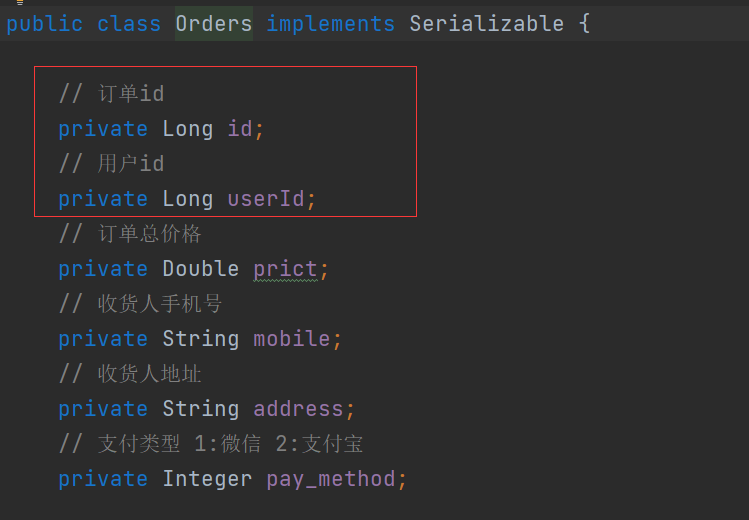Screen dimensions: 749x520
Task: Click the Integer type keyword
Action: (207, 479)
